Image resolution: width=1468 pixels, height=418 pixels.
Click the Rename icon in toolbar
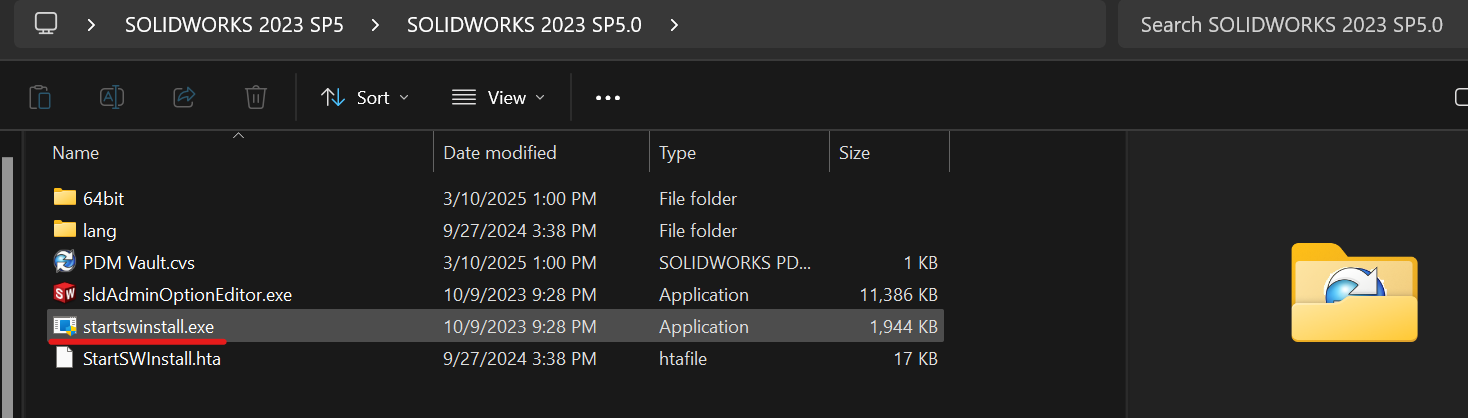112,97
